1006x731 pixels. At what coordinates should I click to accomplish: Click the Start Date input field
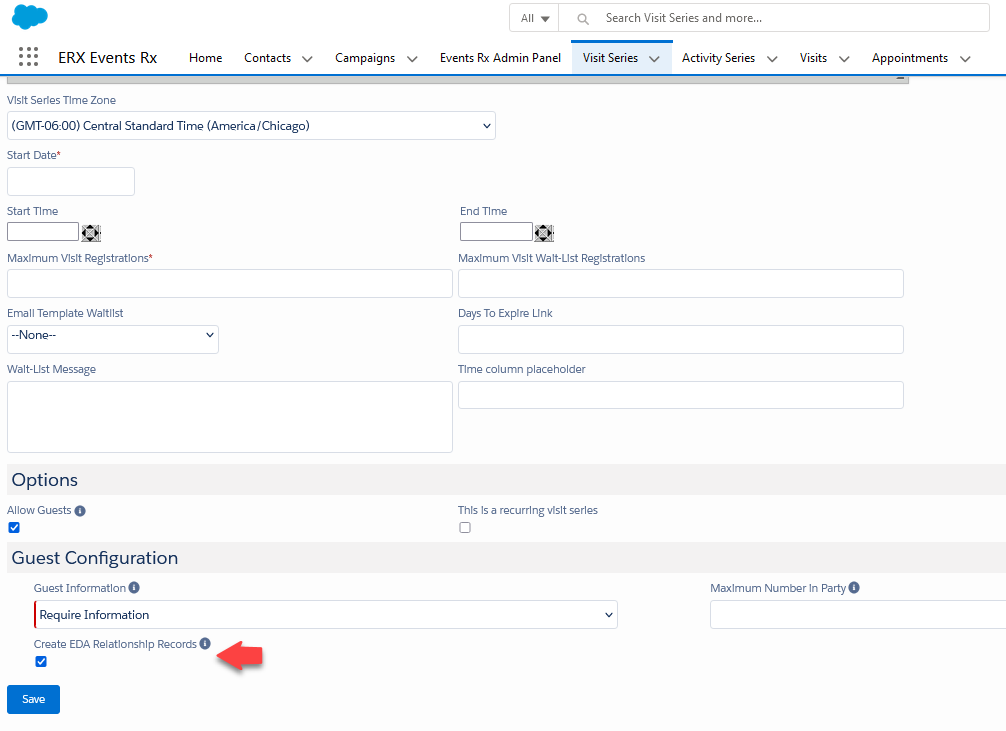pos(71,182)
